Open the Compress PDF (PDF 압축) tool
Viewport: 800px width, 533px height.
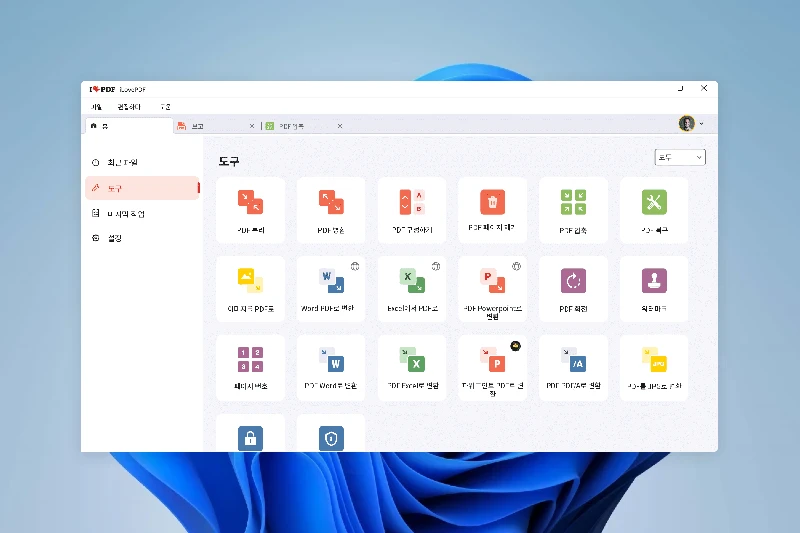point(573,211)
